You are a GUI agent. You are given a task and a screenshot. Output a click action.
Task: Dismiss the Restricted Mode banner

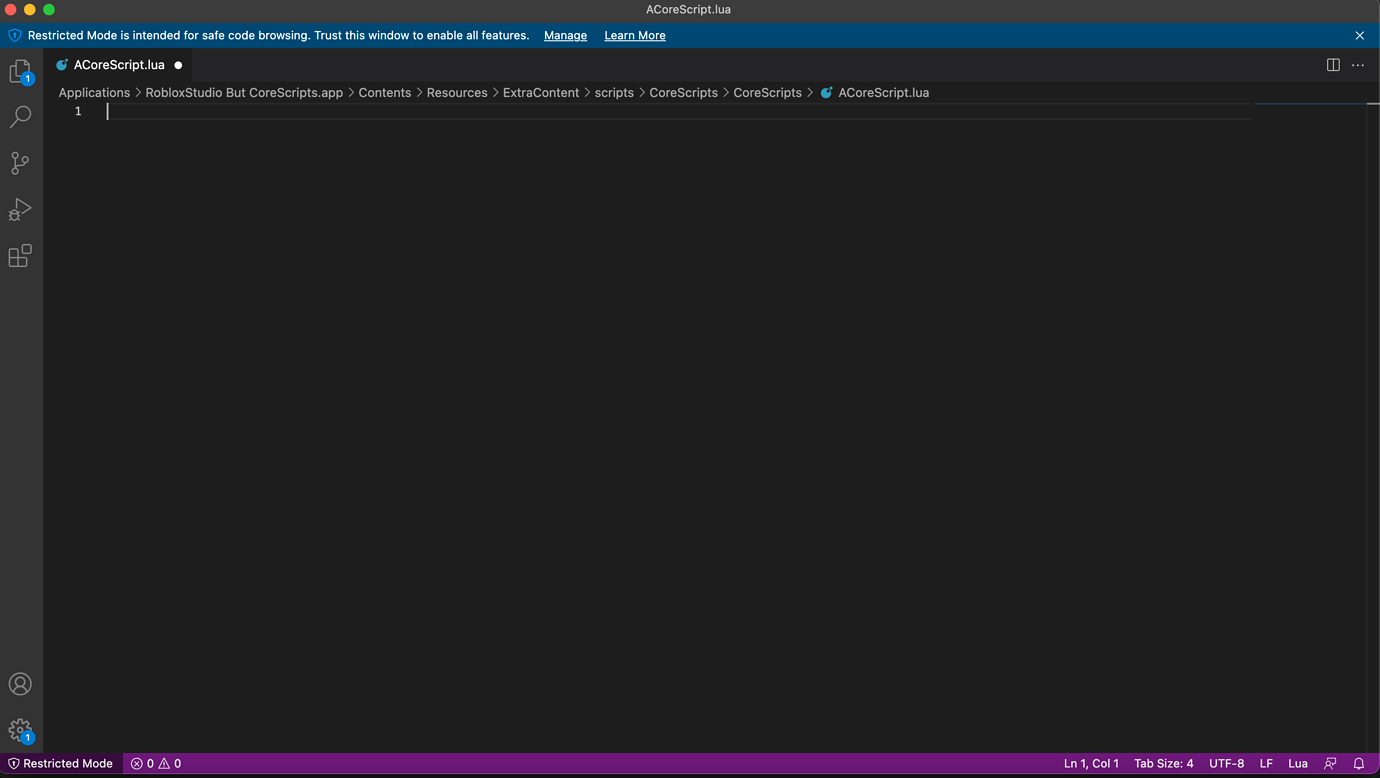point(1360,35)
